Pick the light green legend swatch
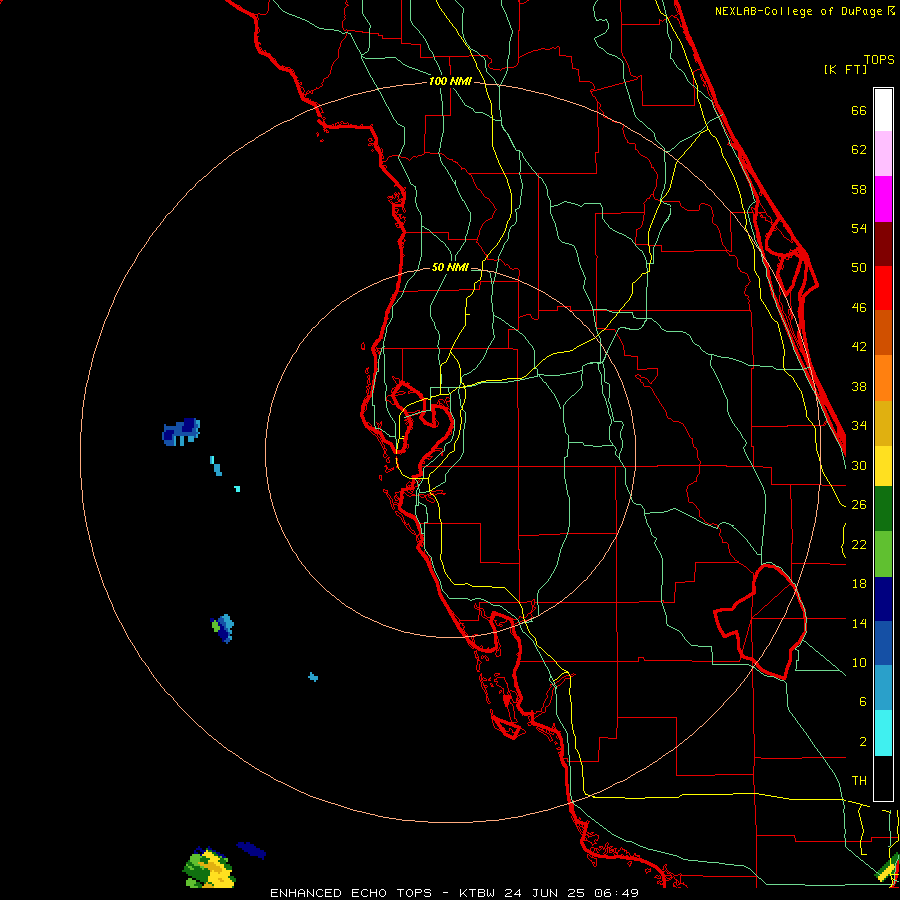The image size is (900, 900). pyautogui.click(x=883, y=554)
